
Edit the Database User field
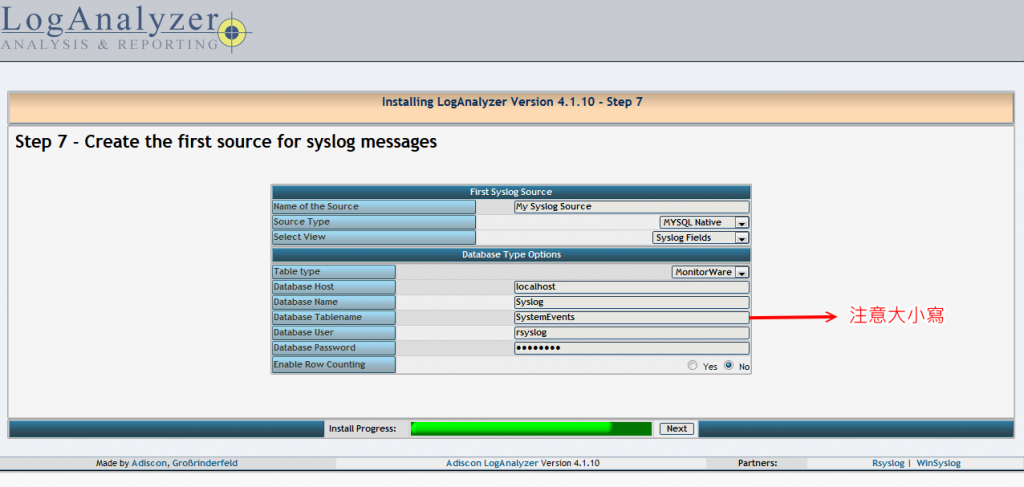631,333
